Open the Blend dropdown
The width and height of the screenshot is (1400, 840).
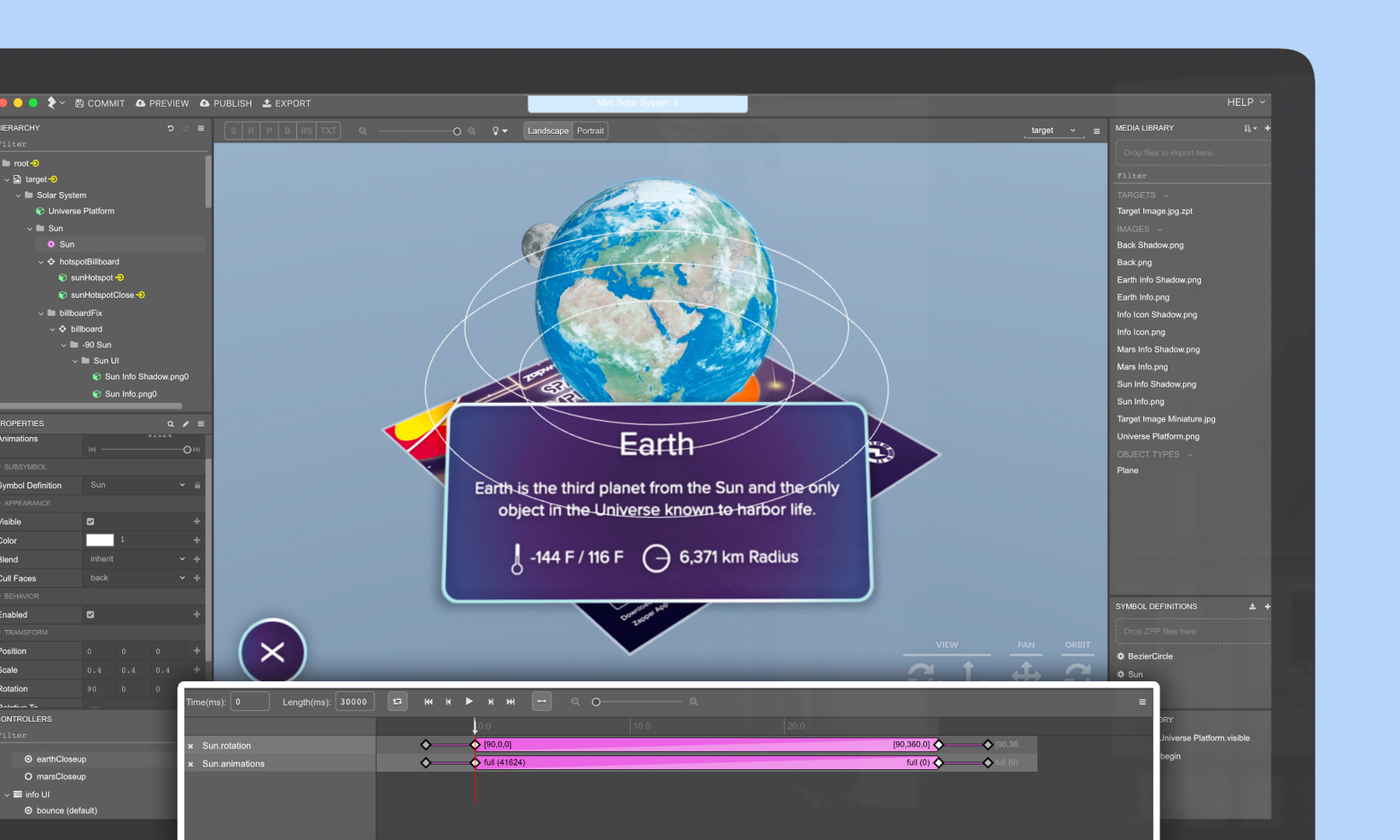coord(137,559)
